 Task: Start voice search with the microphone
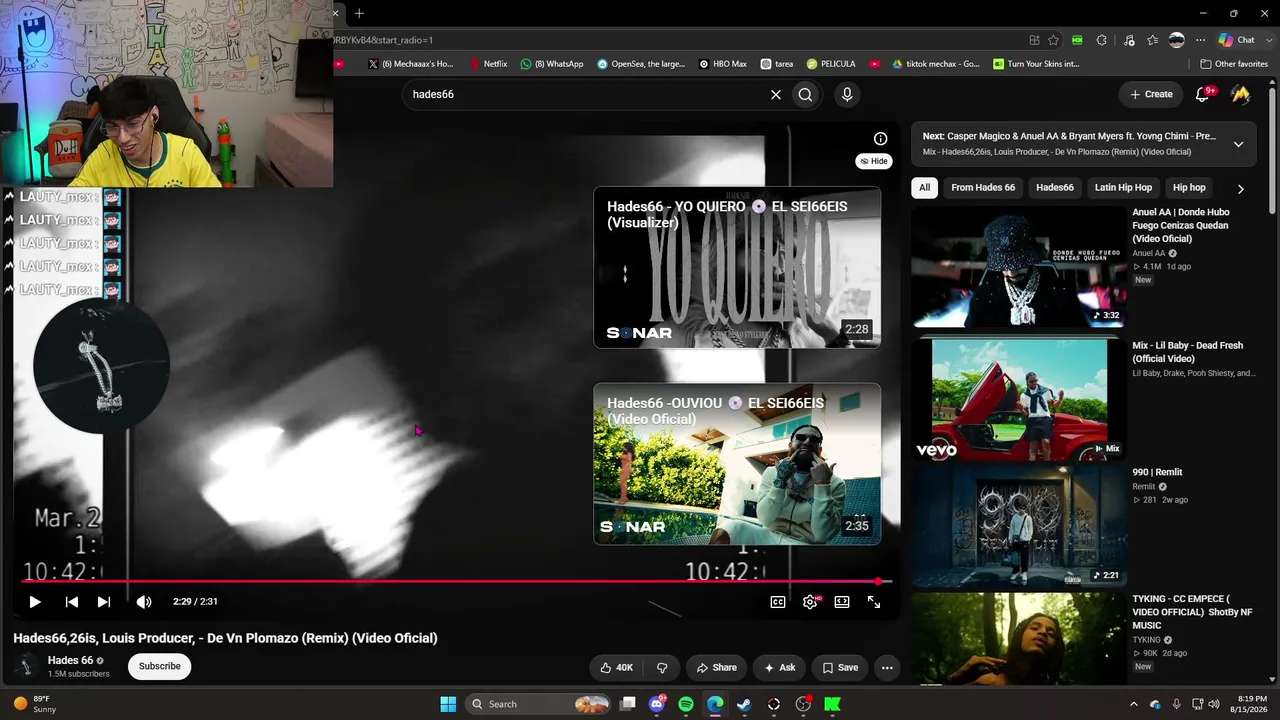point(847,94)
